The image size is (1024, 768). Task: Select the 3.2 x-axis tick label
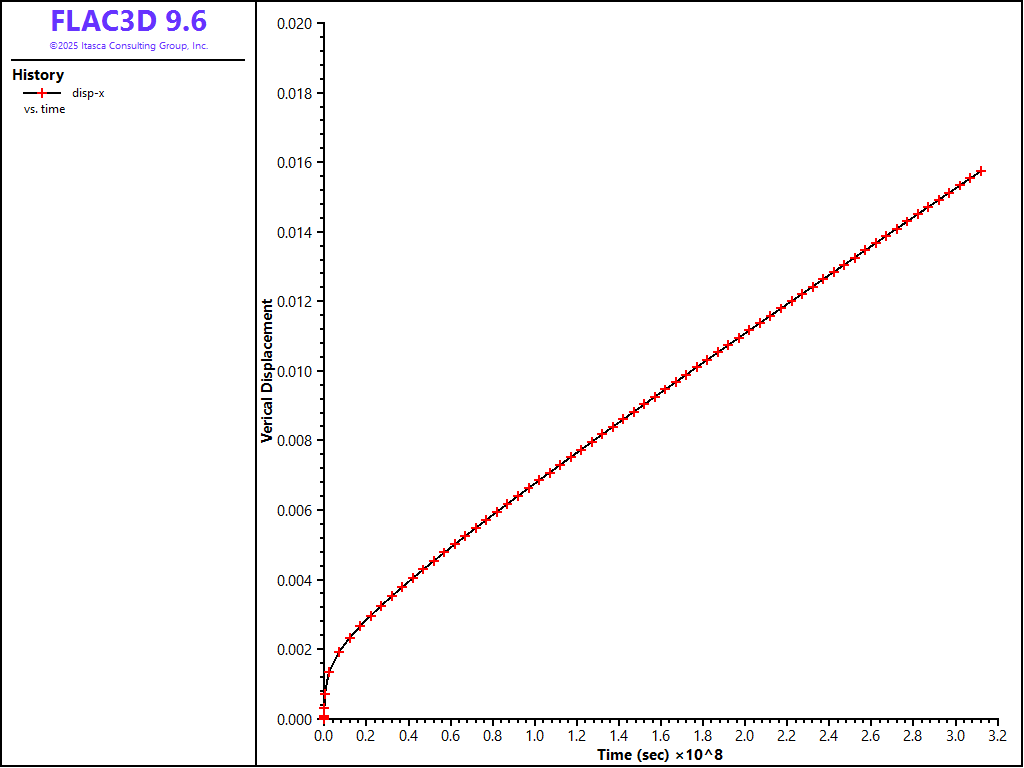tap(997, 737)
